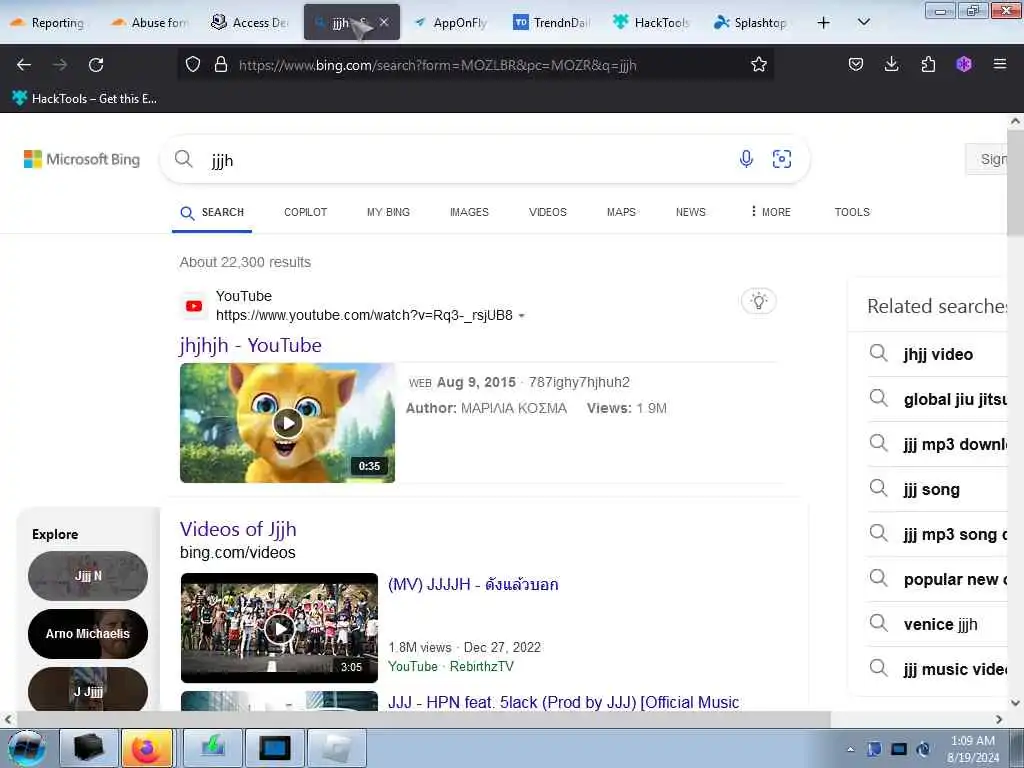Select the News search tab
The width and height of the screenshot is (1024, 768).
(x=690, y=212)
